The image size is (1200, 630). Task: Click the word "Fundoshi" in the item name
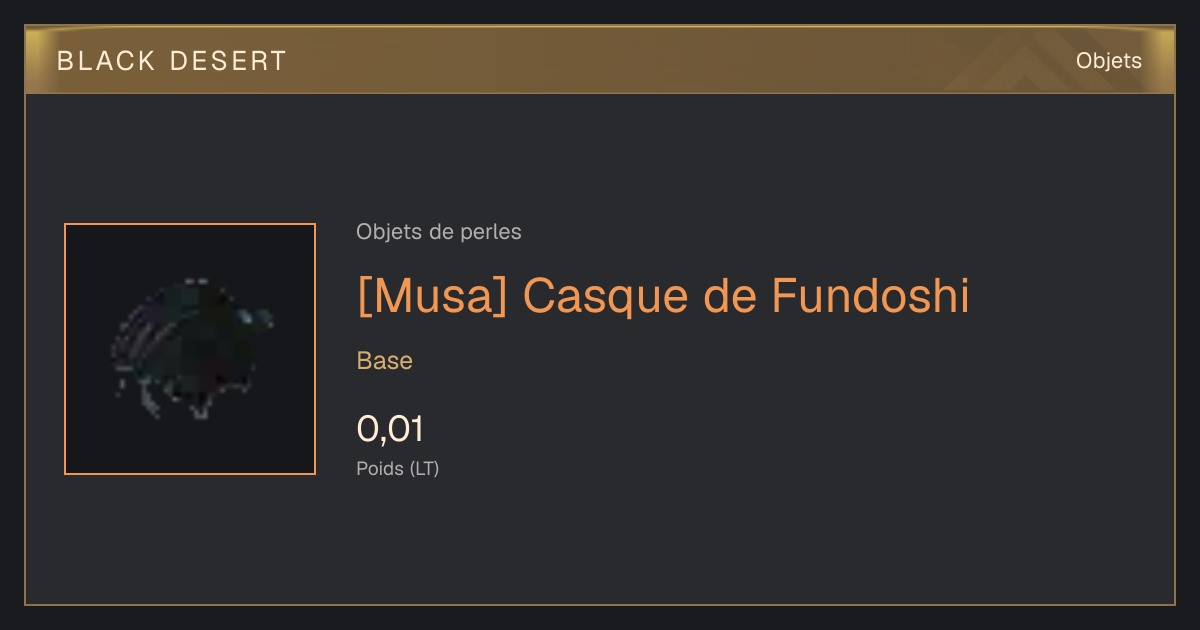870,295
